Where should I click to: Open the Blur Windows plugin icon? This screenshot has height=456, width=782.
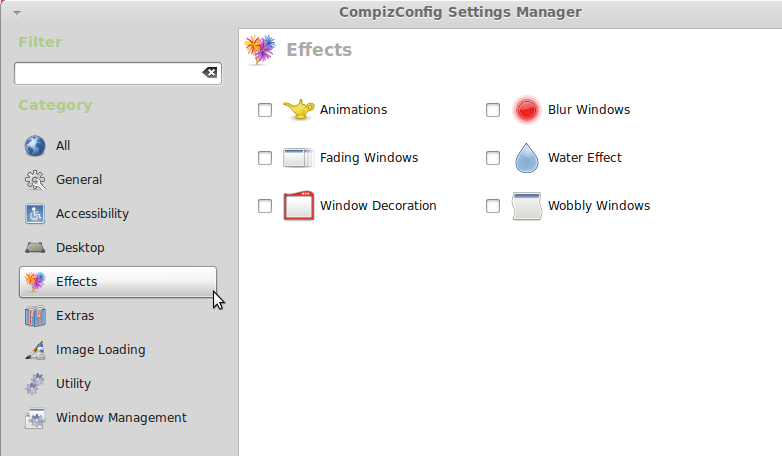point(526,110)
